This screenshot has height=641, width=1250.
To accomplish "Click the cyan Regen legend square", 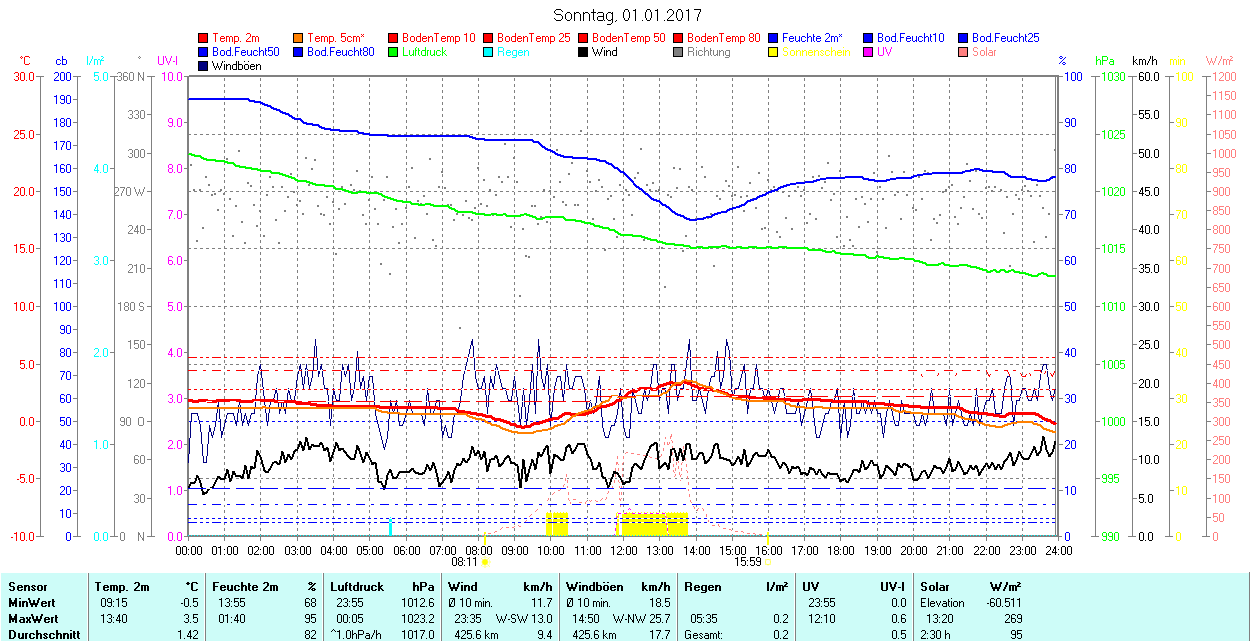I will pos(489,52).
